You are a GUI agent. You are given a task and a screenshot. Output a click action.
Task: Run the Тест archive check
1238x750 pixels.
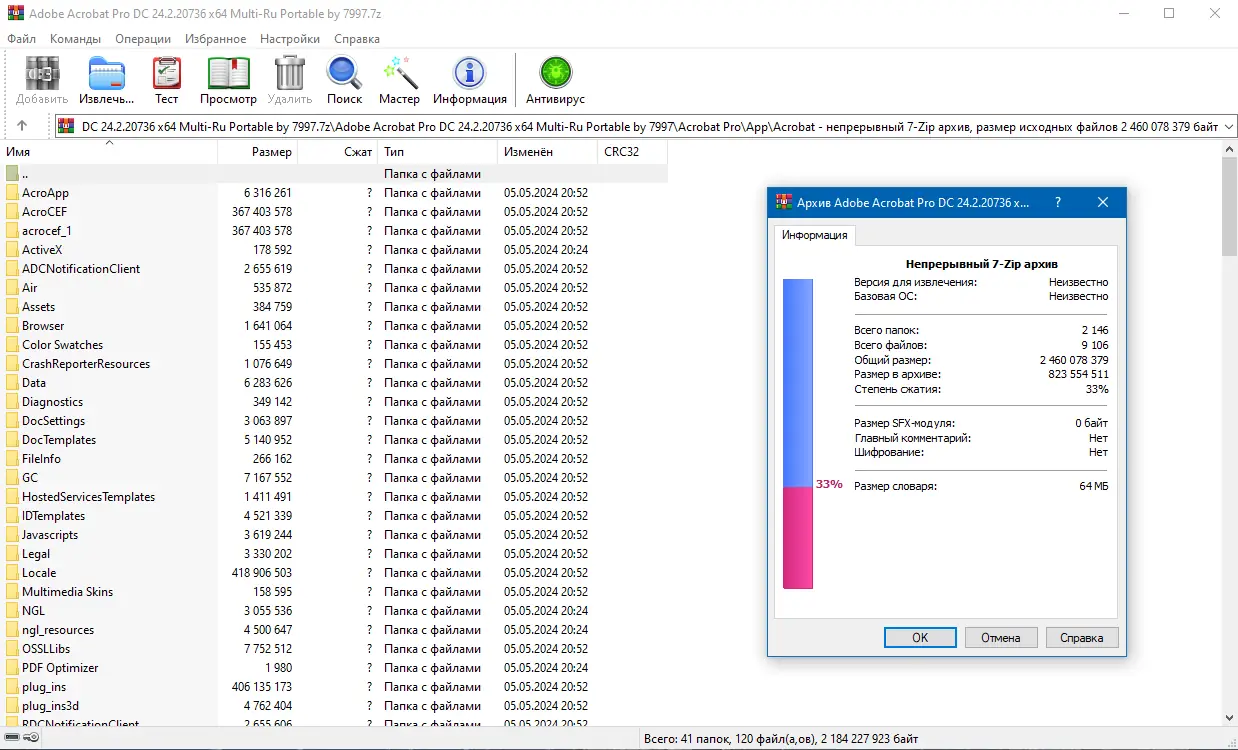[167, 74]
